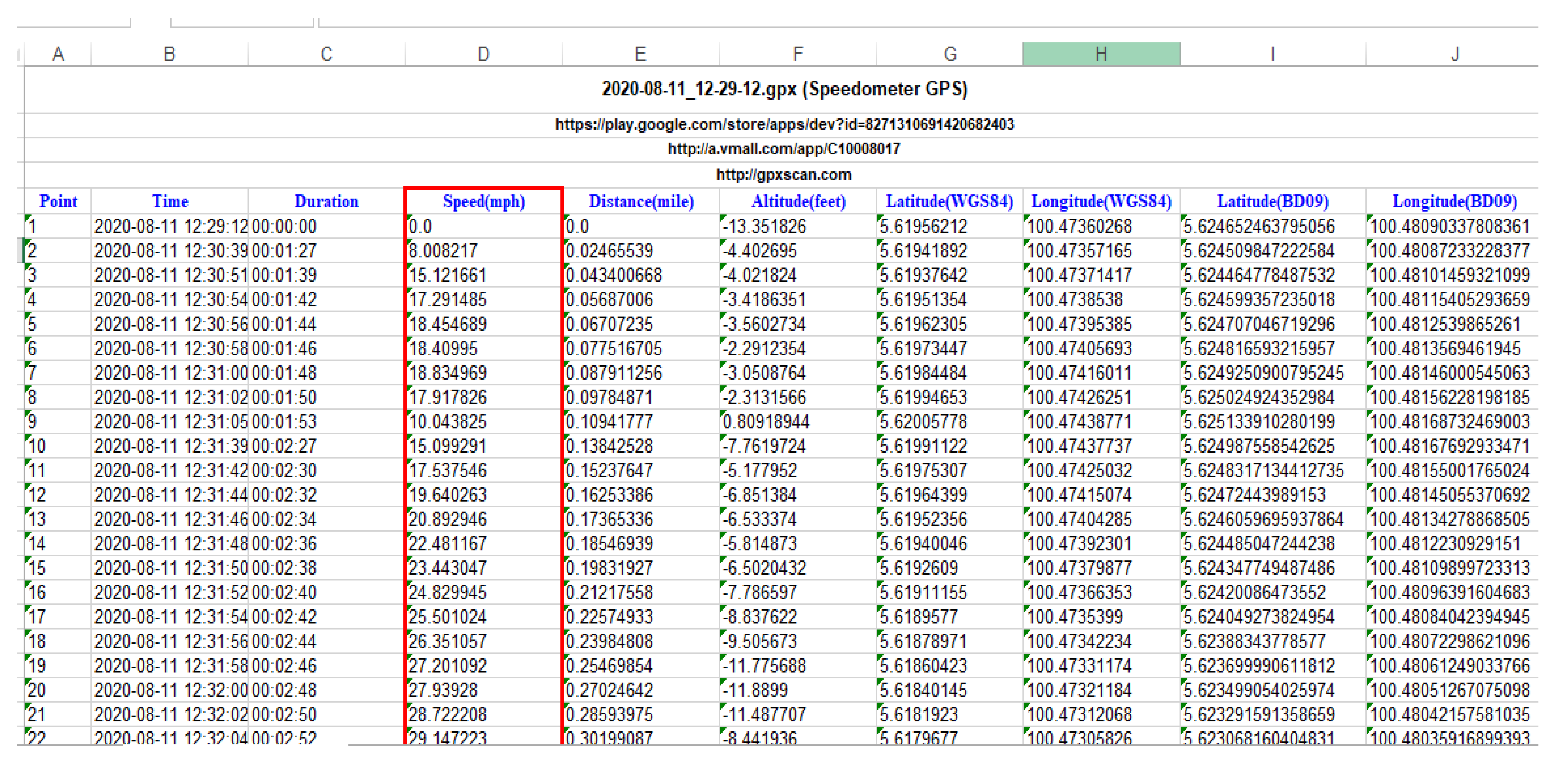Select distance cell 0.27024642

[x=609, y=690]
